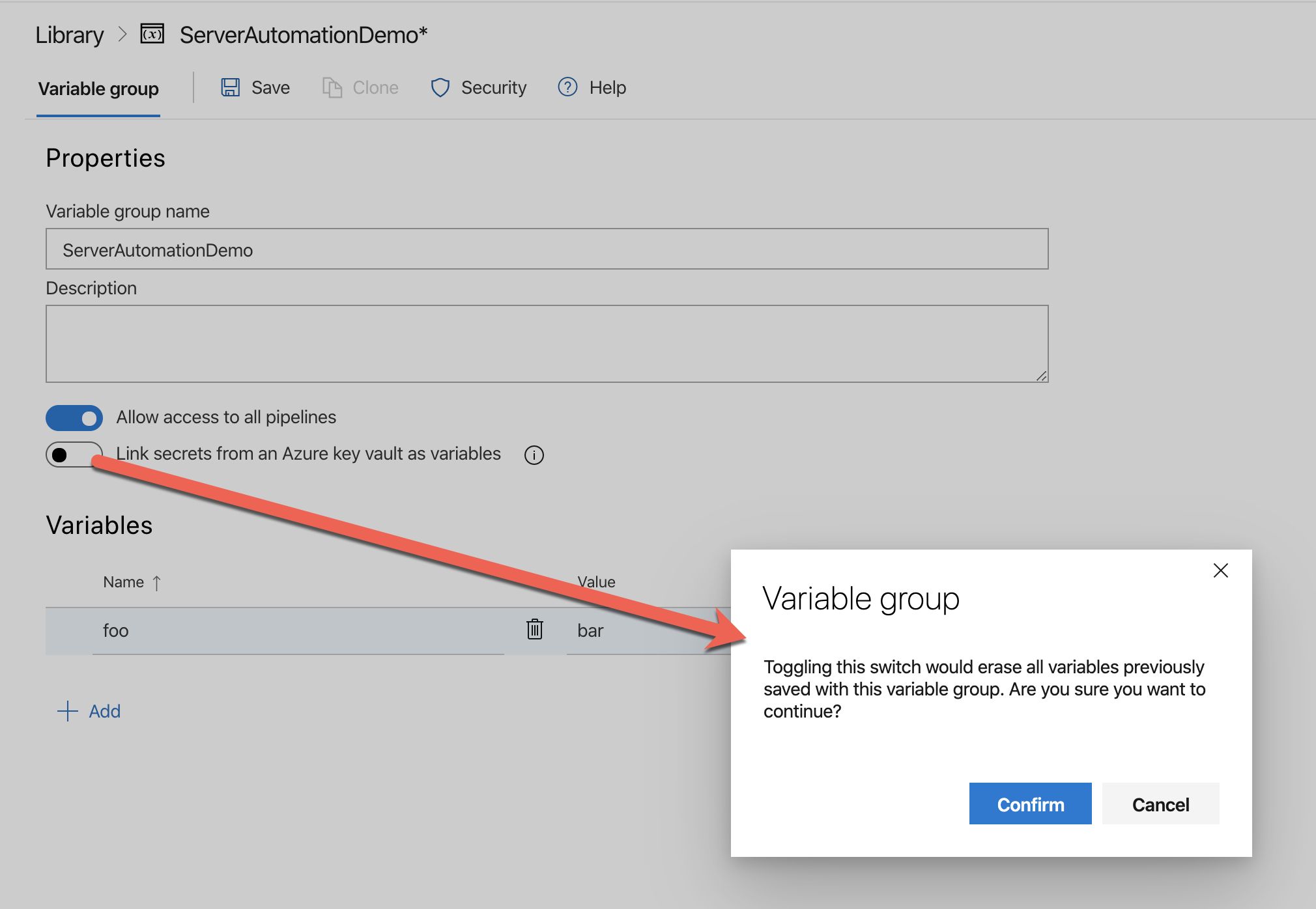Click the breadcrumb chevron after Library
This screenshot has width=1316, height=909.
pyautogui.click(x=122, y=34)
